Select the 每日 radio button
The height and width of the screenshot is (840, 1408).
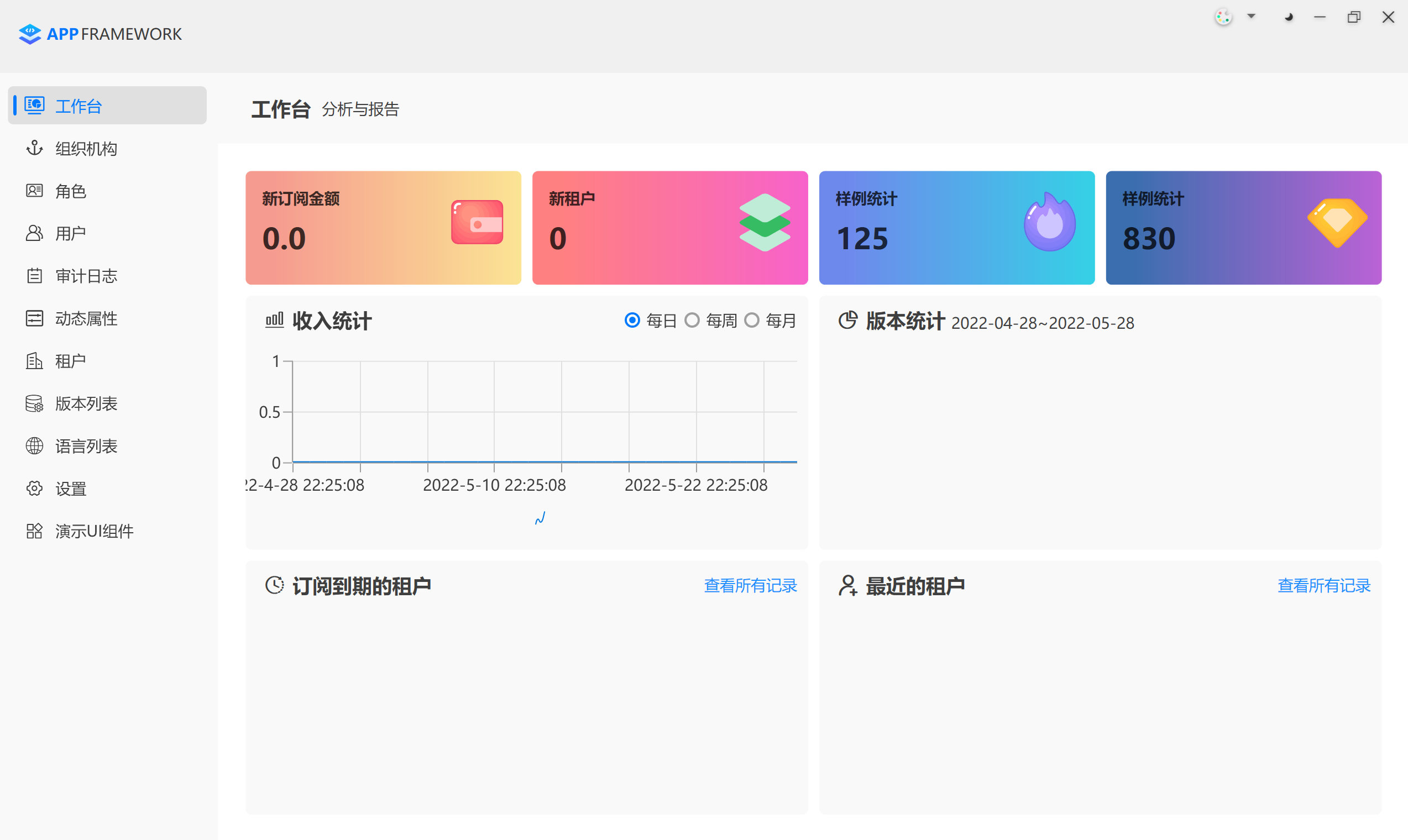tap(632, 321)
